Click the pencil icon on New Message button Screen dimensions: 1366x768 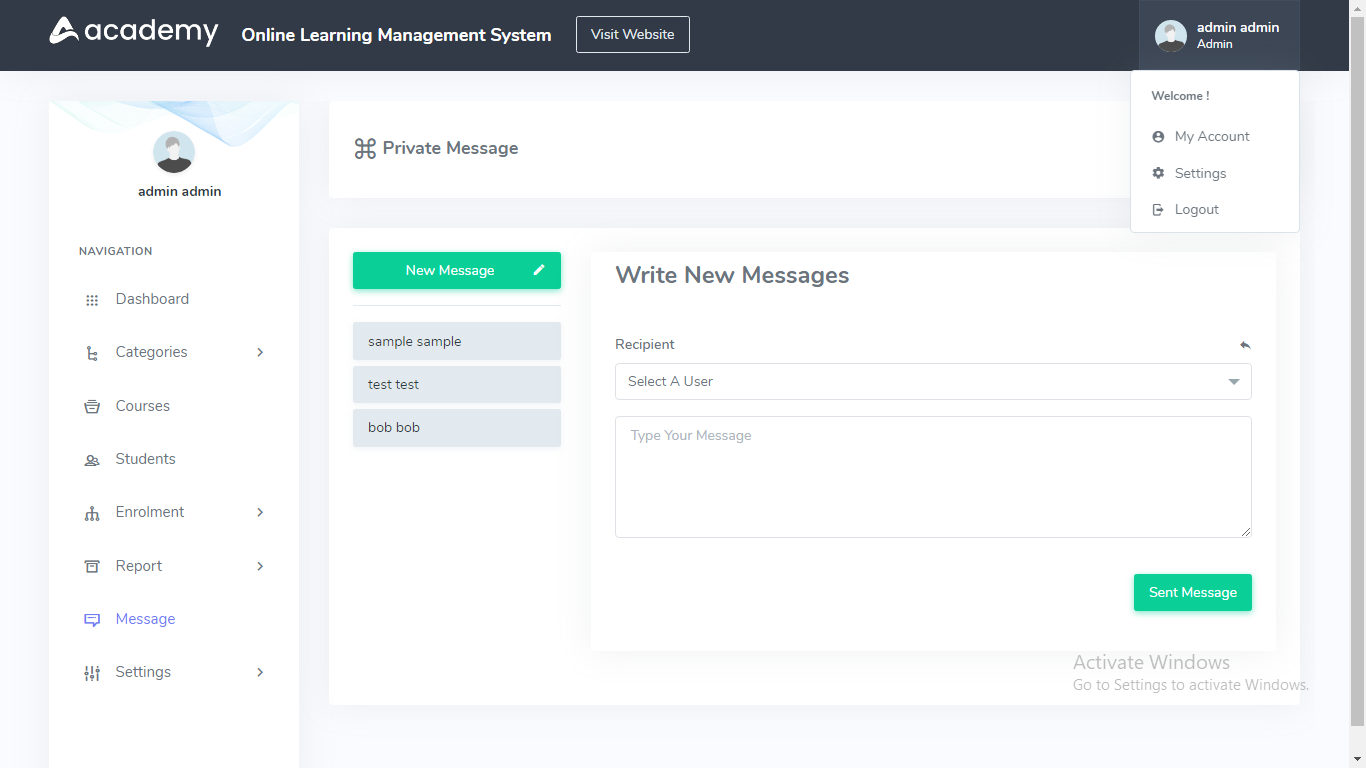538,269
